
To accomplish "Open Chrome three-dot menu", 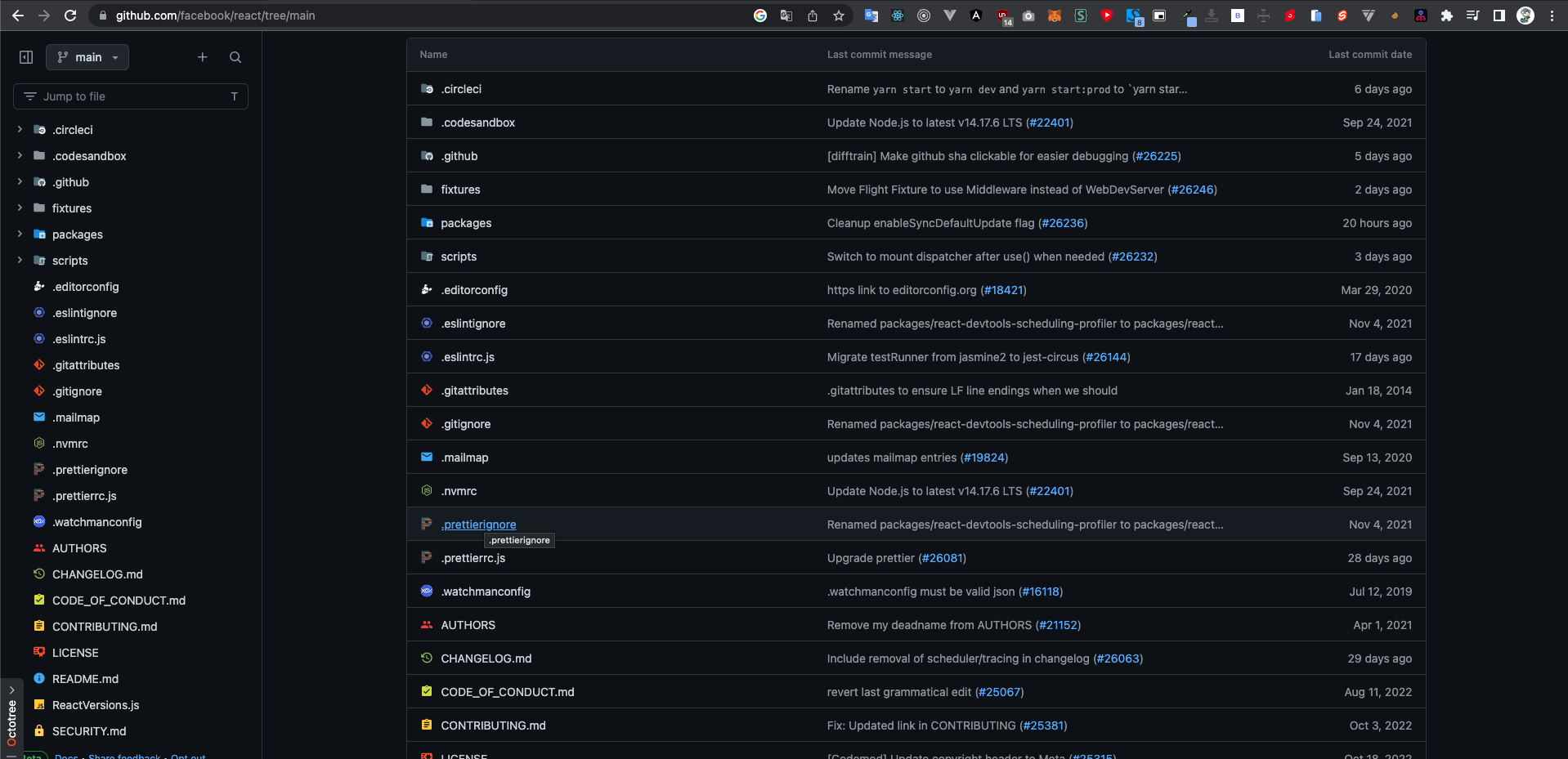I will [1552, 16].
